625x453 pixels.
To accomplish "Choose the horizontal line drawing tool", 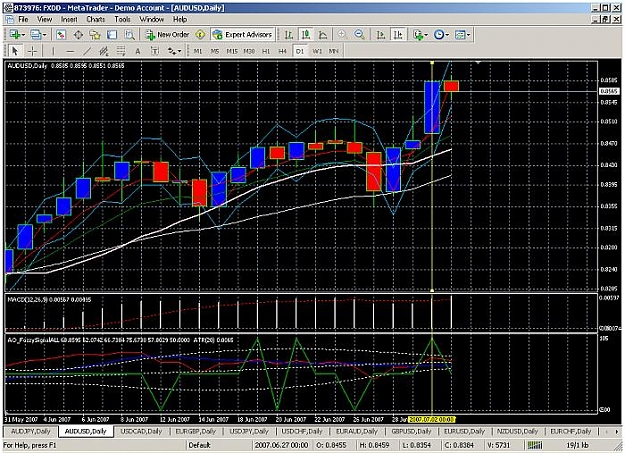I will [x=70, y=51].
